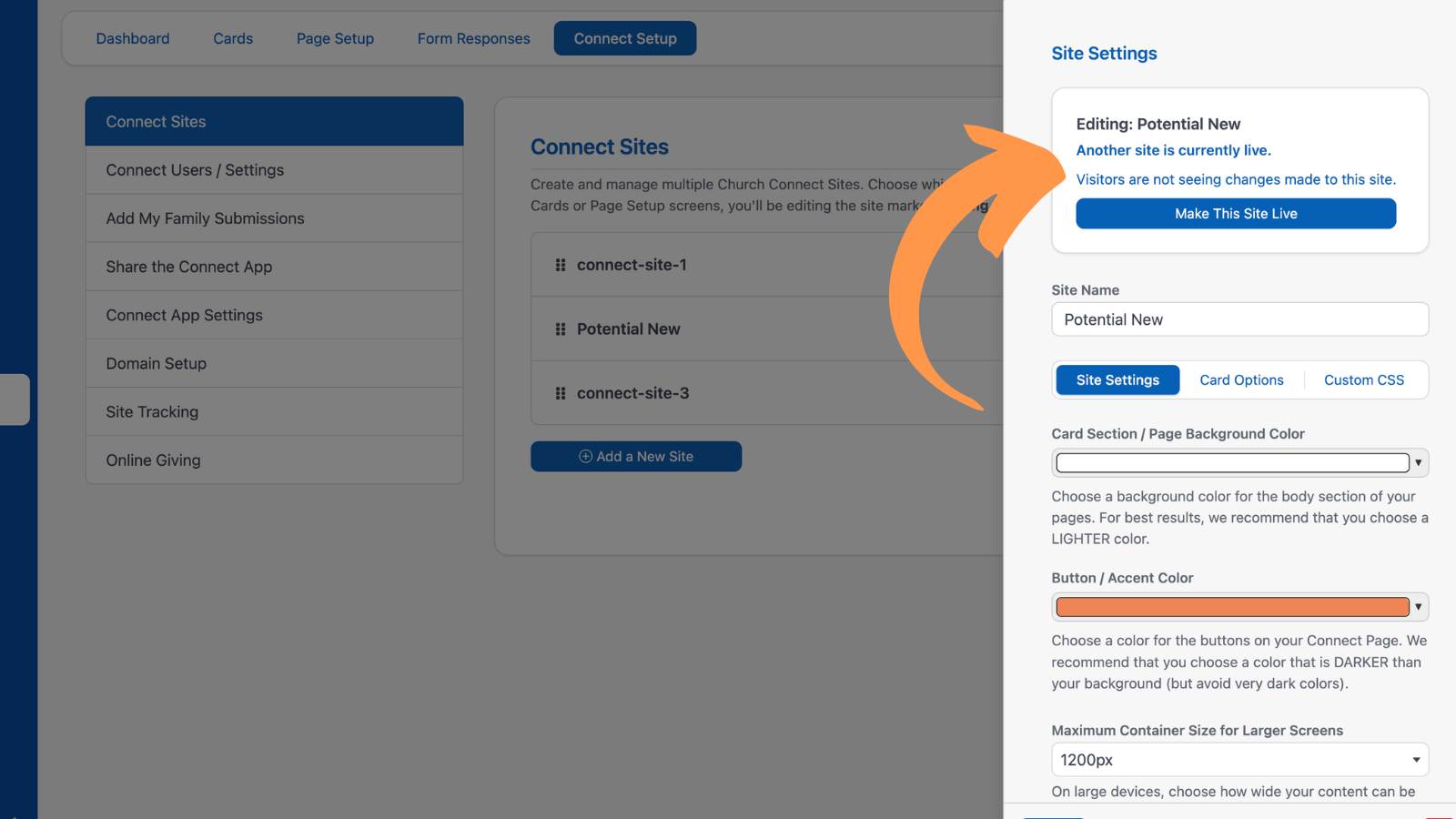Open Connect App Settings
This screenshot has height=819, width=1456.
[274, 315]
